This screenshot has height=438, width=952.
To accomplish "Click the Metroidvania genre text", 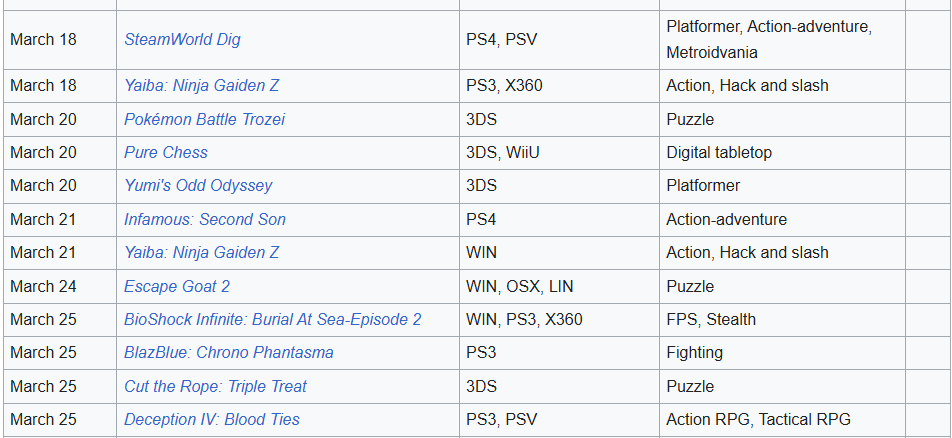I will point(712,52).
